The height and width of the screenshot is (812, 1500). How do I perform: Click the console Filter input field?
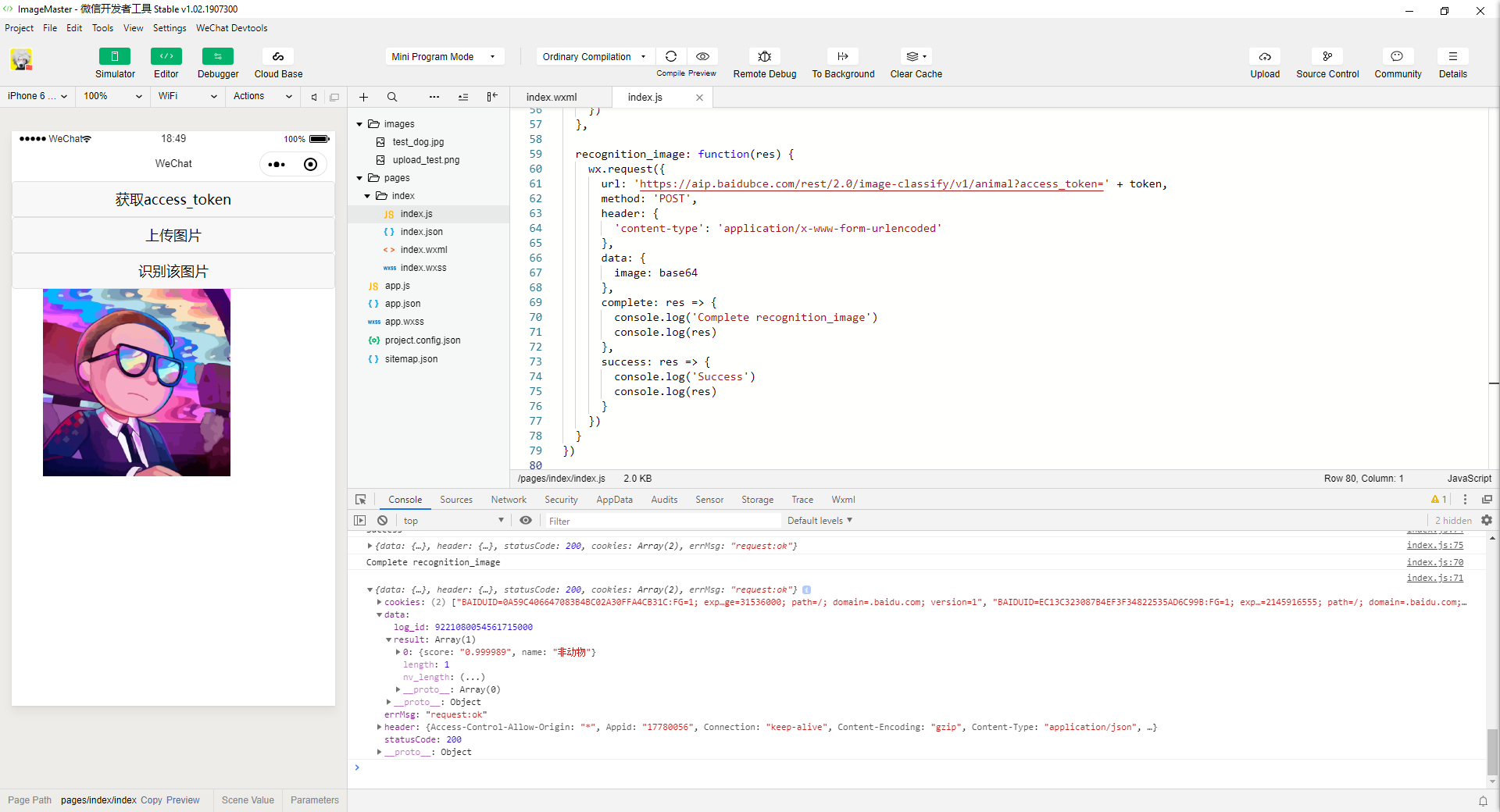tap(662, 521)
